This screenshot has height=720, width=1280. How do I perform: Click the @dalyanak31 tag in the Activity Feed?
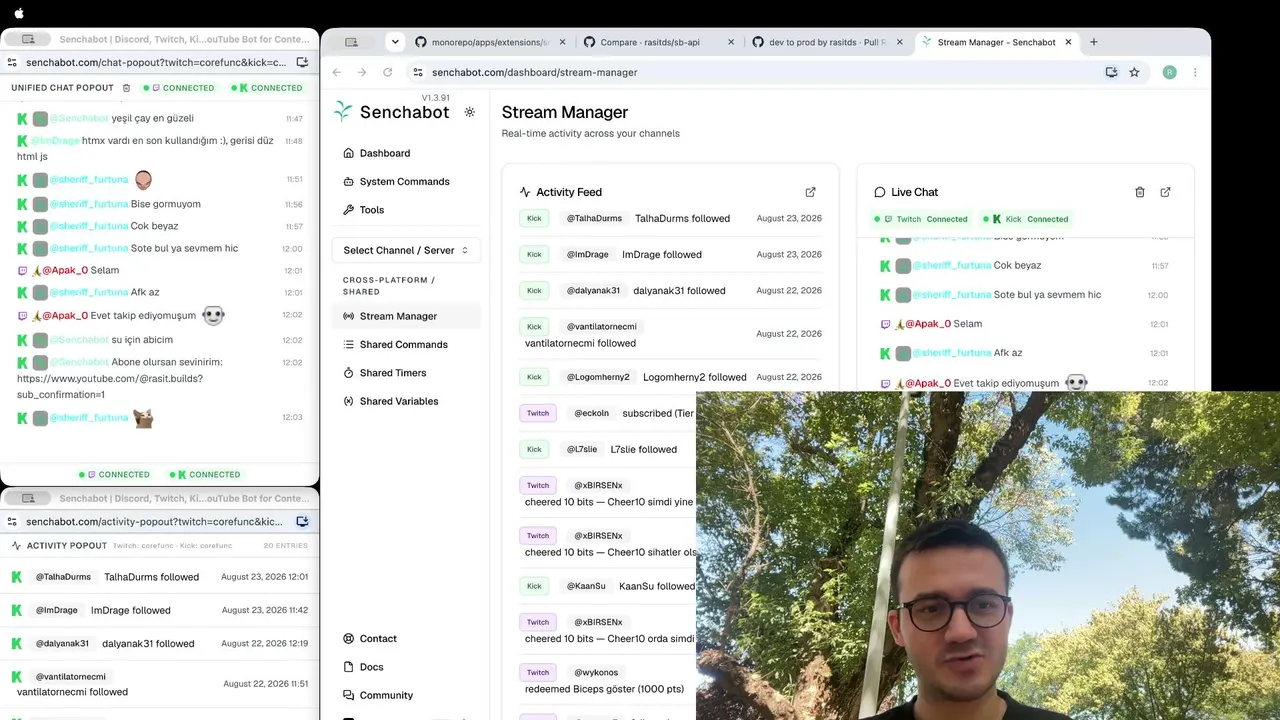tap(593, 290)
